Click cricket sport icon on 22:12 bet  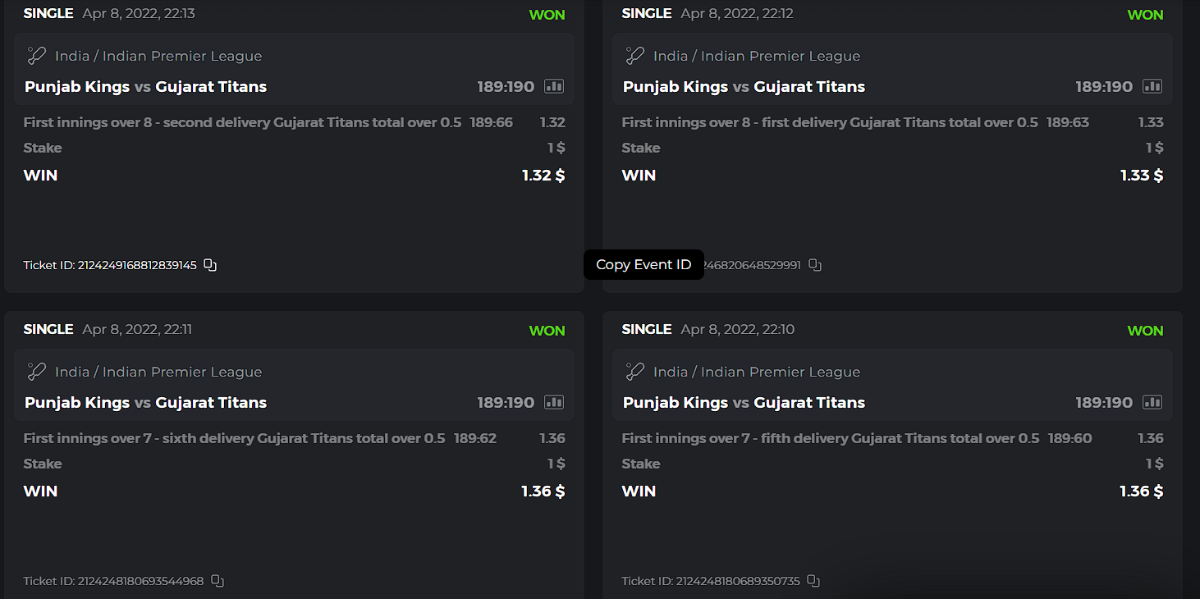[x=635, y=56]
